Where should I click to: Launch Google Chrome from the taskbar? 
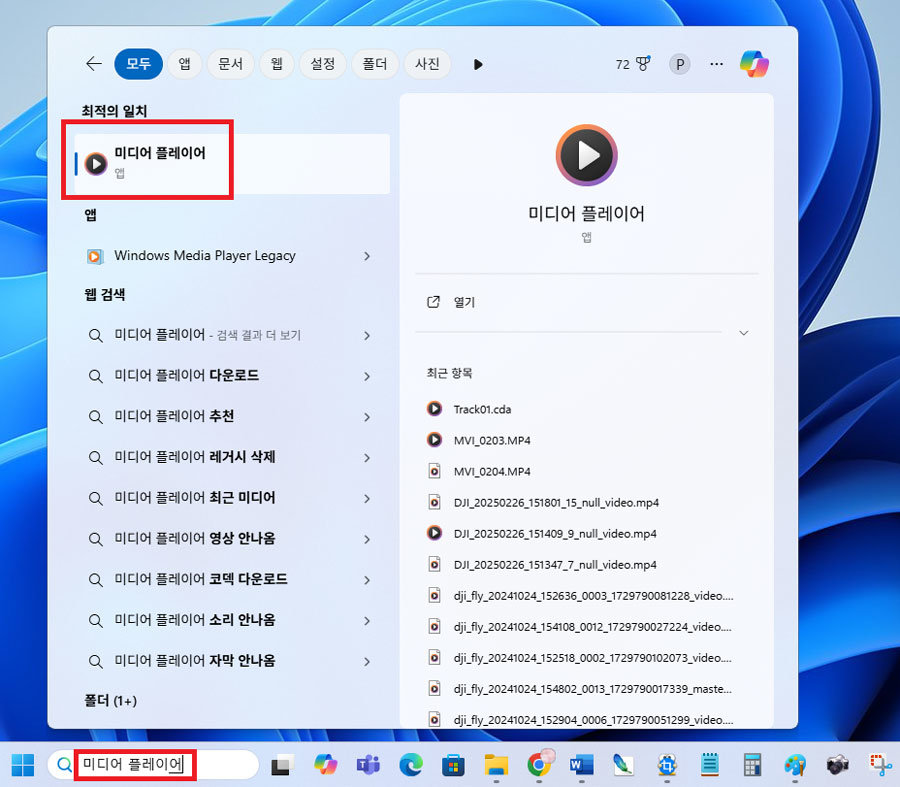539,765
